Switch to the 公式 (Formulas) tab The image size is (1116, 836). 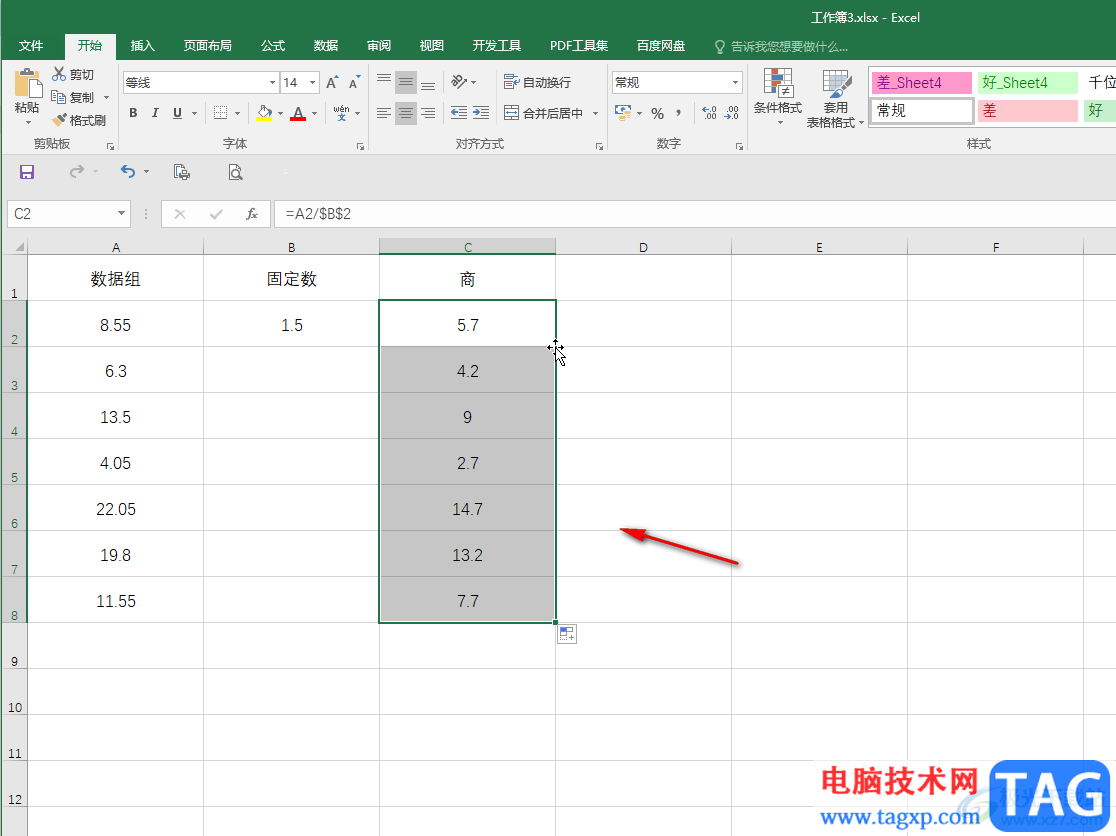coord(273,46)
